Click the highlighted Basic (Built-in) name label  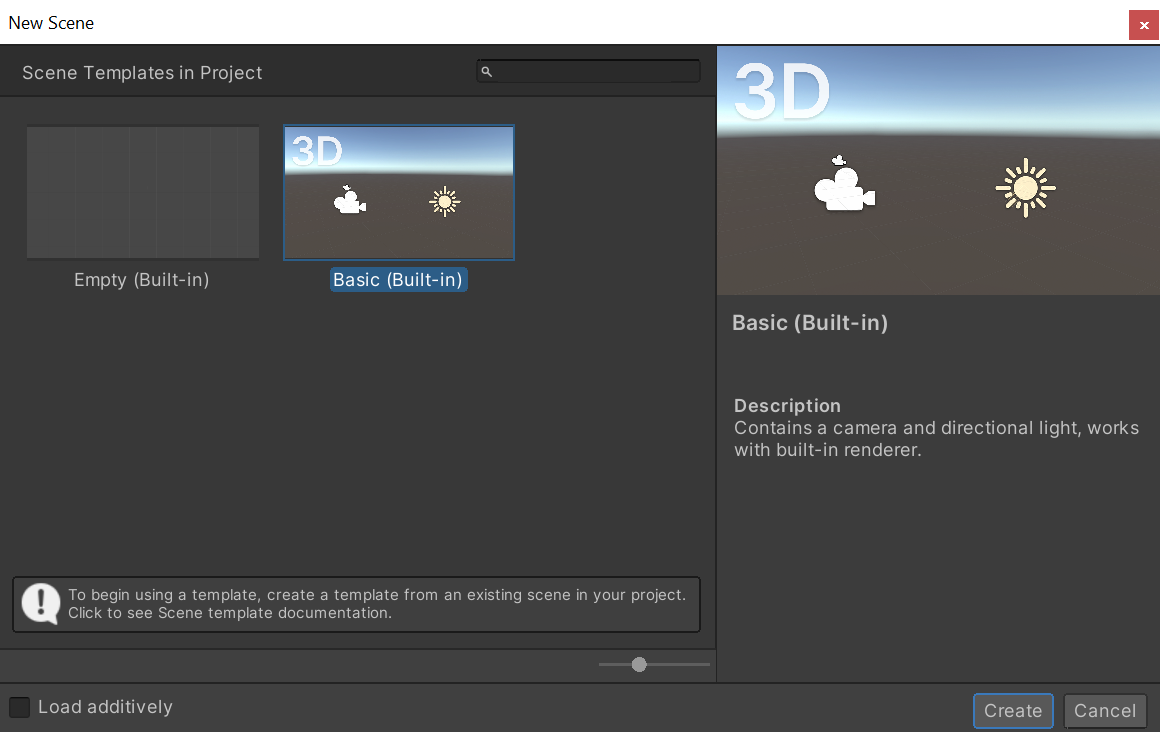[398, 280]
